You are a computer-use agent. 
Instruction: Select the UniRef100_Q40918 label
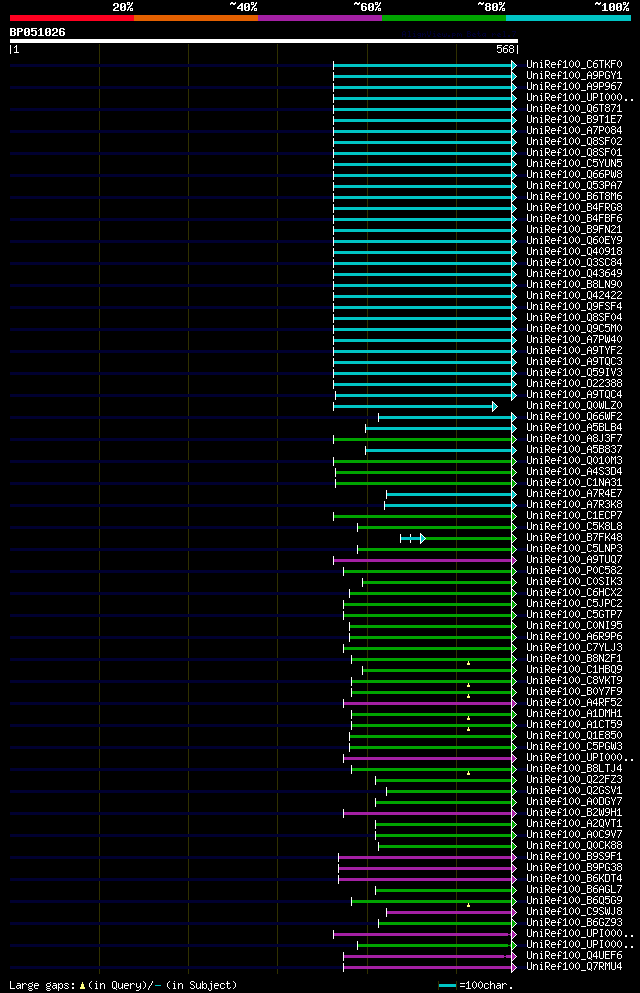point(574,251)
